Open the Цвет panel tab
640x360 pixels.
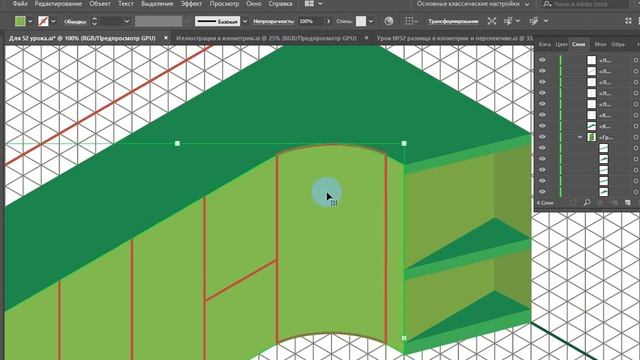point(562,44)
